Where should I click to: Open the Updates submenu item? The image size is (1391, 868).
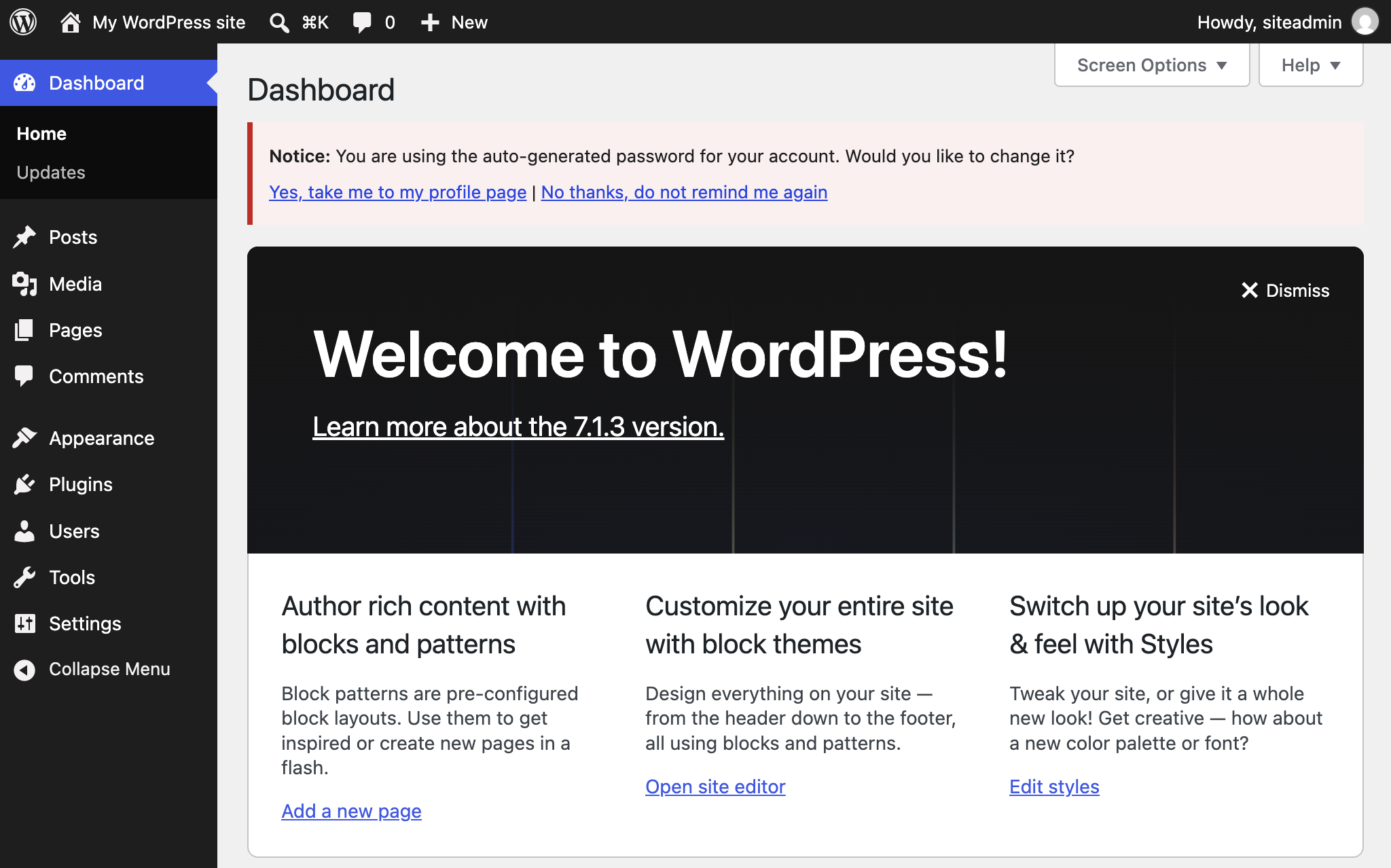[x=51, y=173]
